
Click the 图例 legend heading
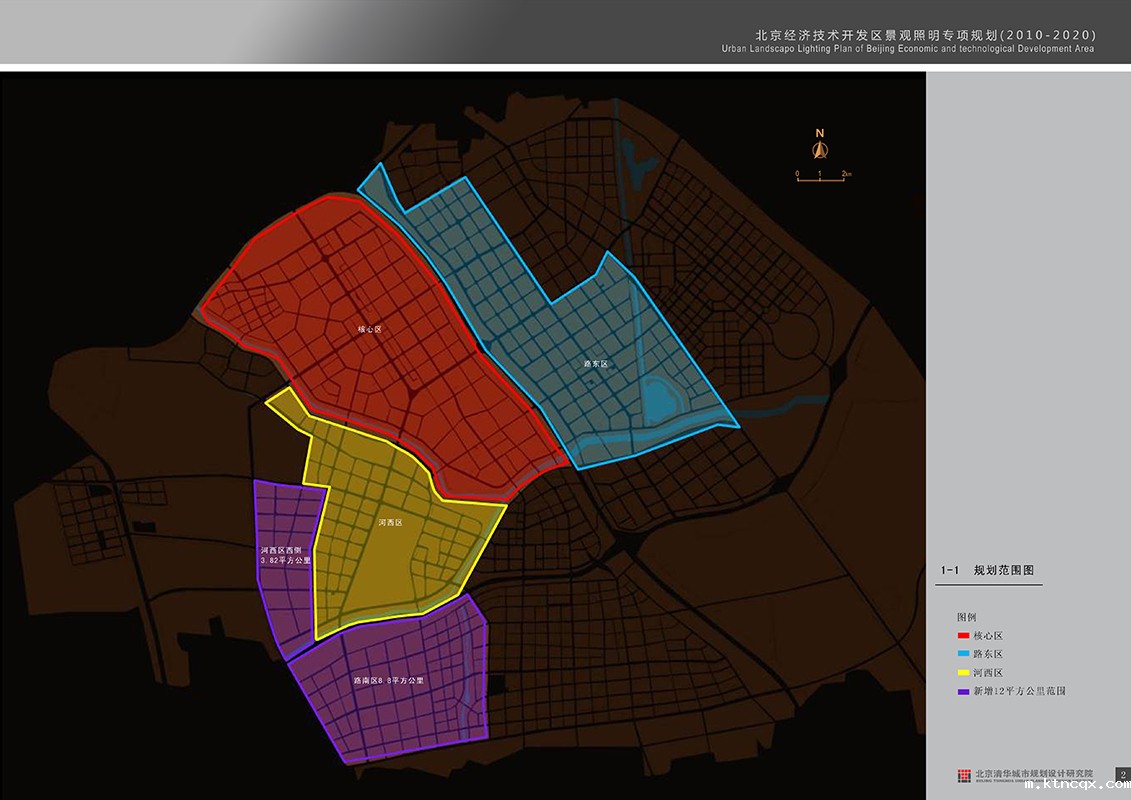pos(967,617)
